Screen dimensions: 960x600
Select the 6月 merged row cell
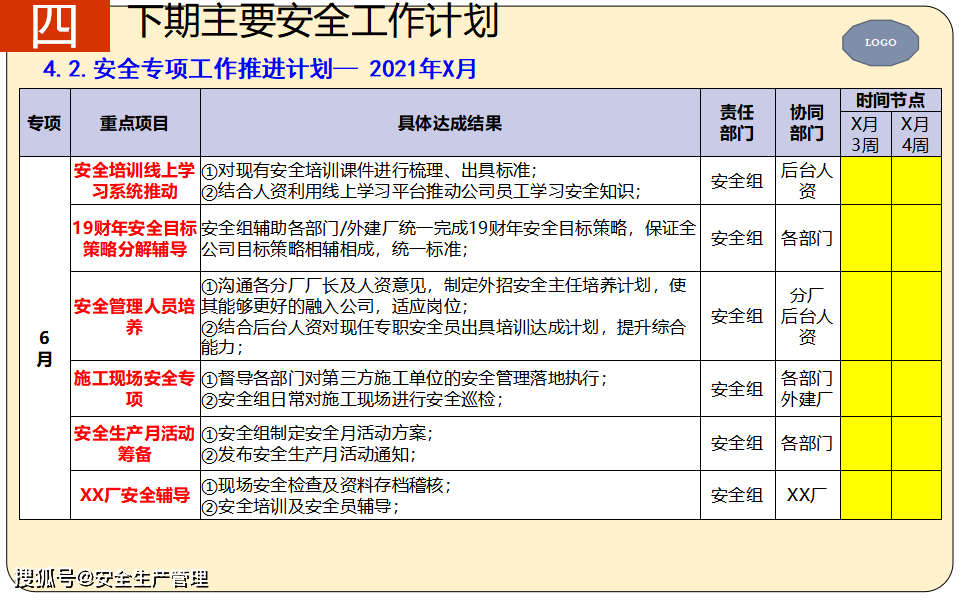(44, 338)
